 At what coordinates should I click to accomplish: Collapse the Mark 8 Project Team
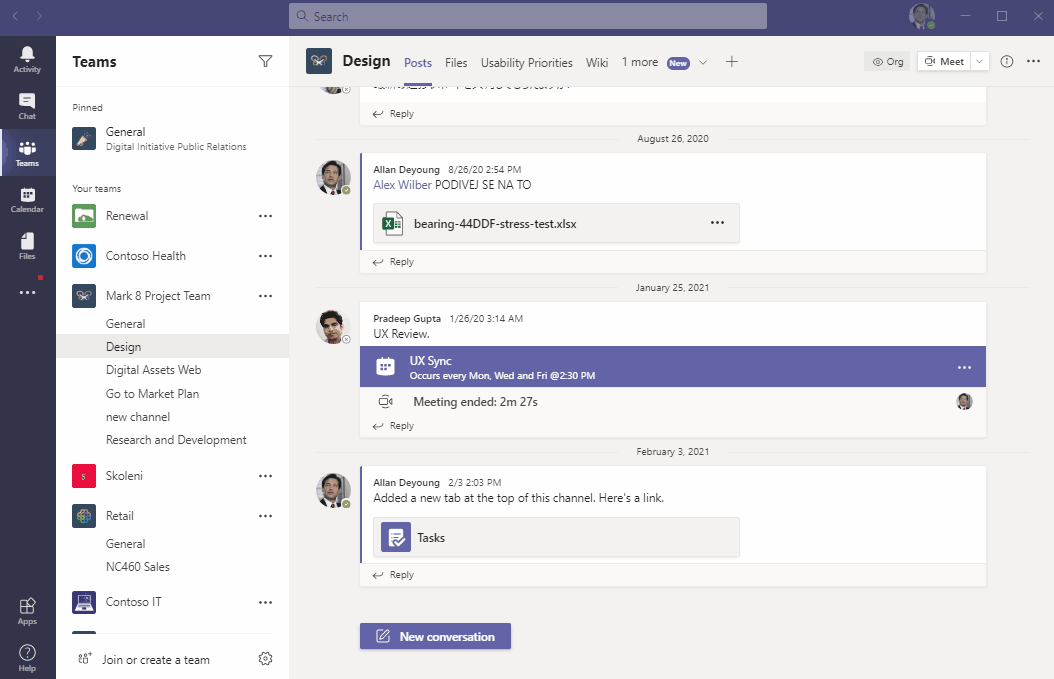pos(158,296)
